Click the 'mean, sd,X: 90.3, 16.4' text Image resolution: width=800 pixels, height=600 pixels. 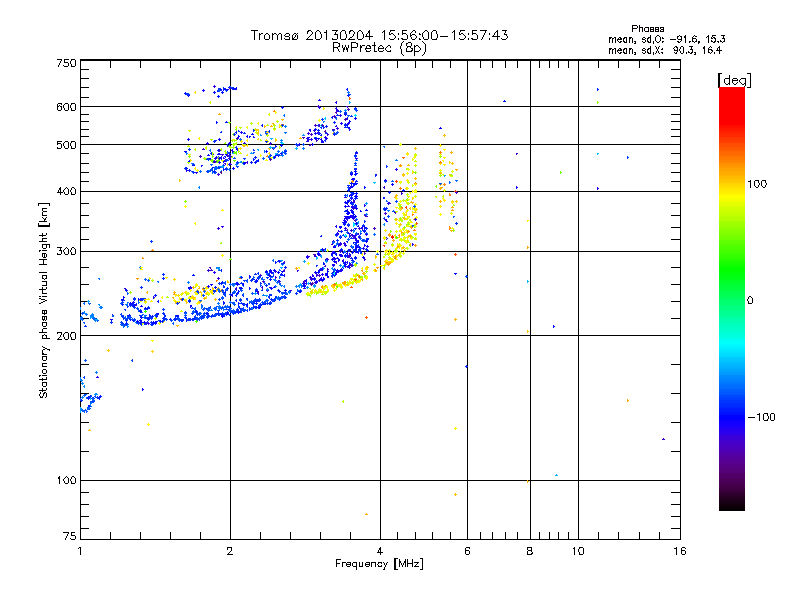(x=665, y=51)
